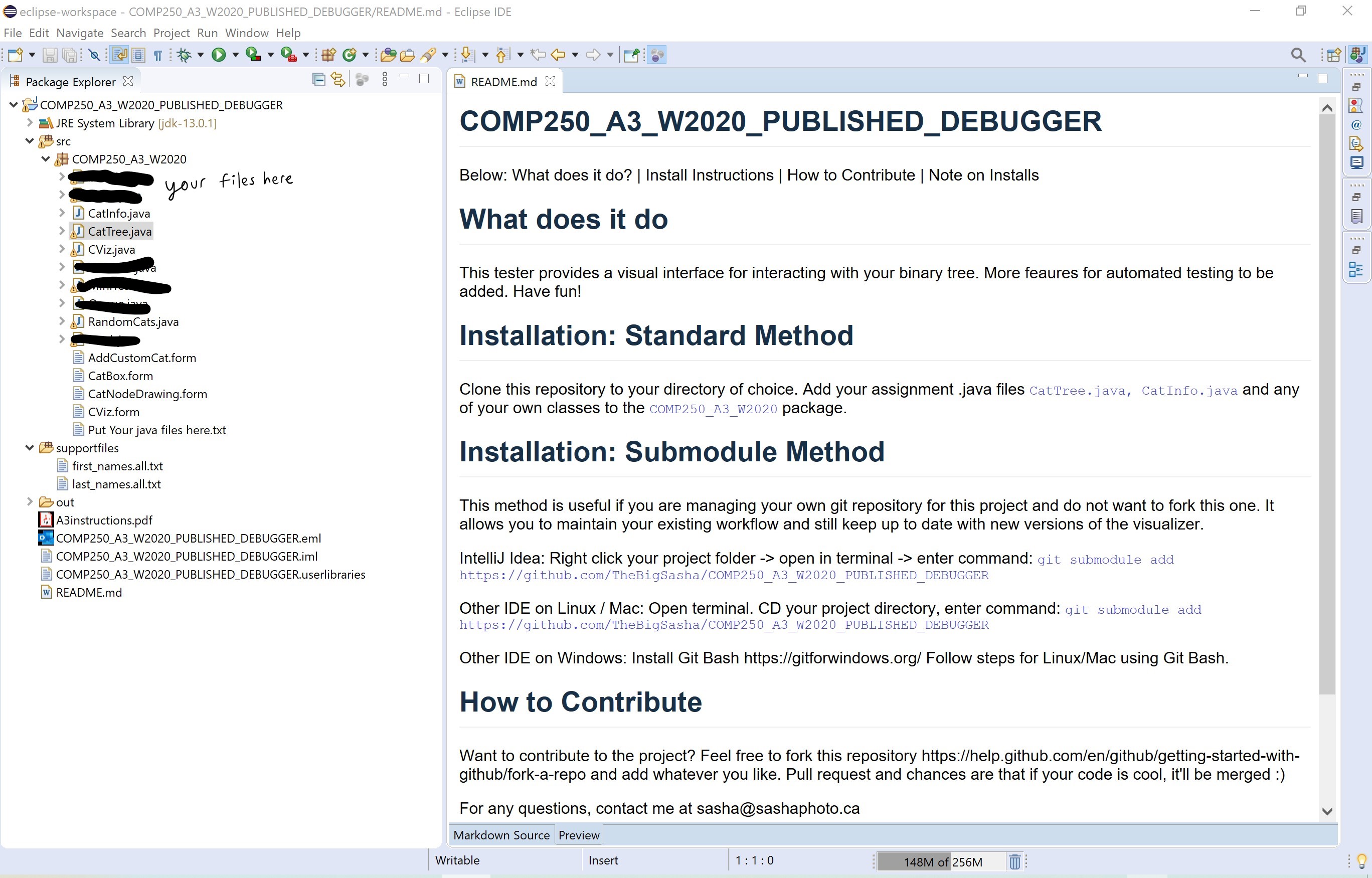The height and width of the screenshot is (878, 1372).
Task: Open the Project menu
Action: 171,33
